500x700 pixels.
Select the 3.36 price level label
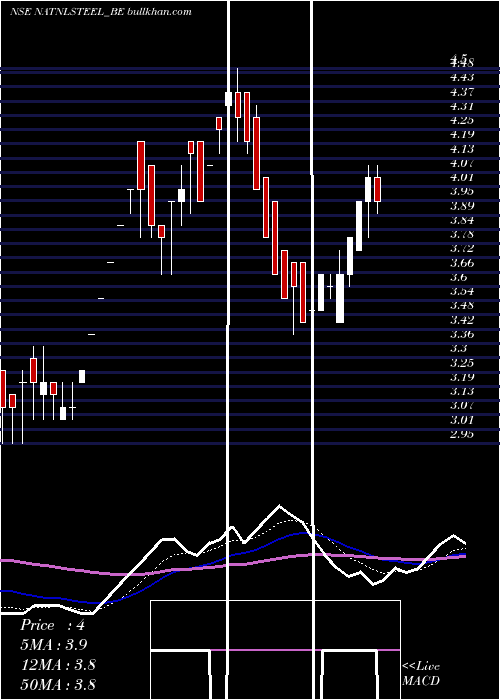462,334
